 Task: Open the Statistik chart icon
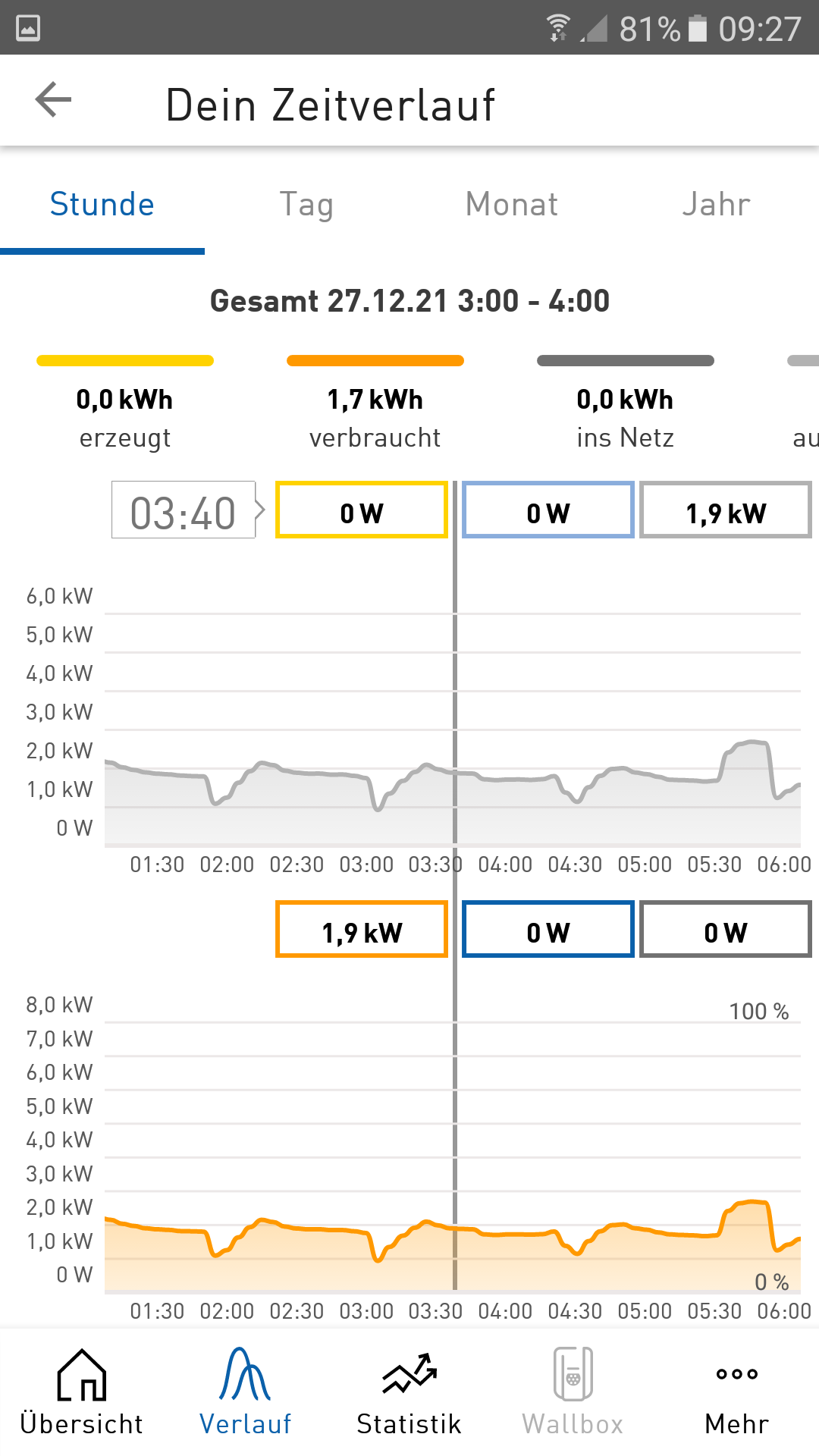409,1373
